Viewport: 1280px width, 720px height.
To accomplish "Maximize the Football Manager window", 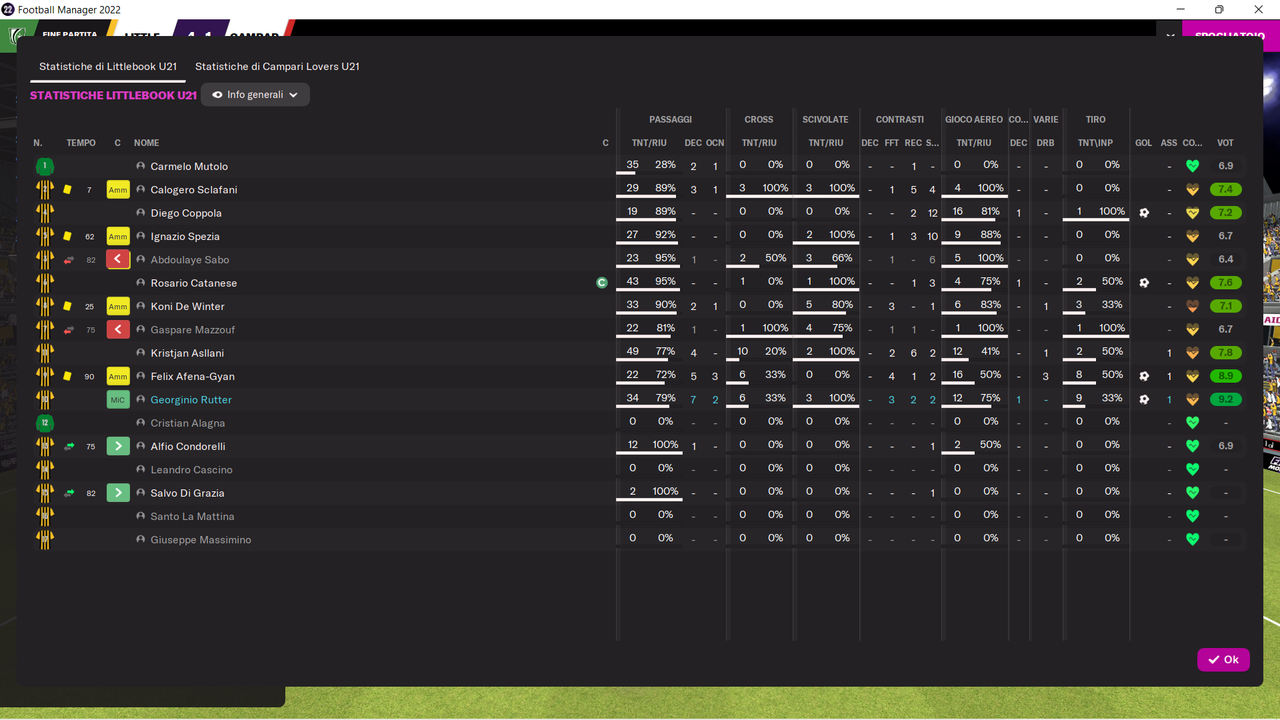I will [x=1219, y=9].
